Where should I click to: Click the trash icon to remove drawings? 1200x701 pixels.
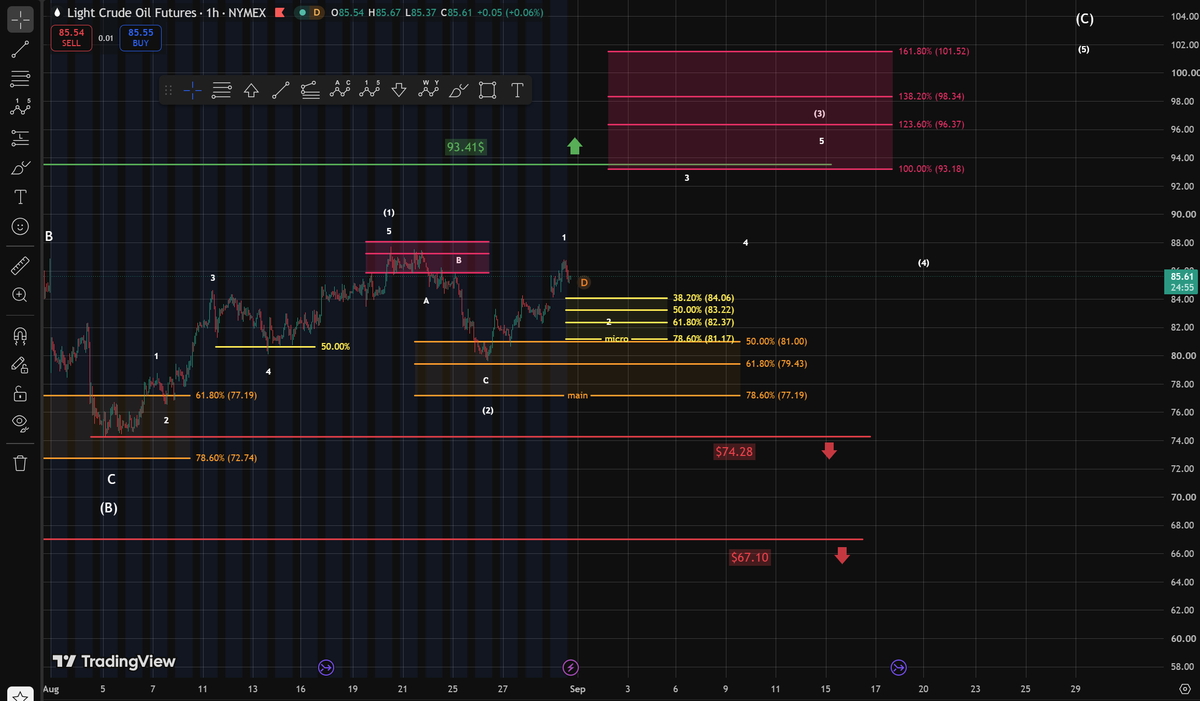click(21, 463)
